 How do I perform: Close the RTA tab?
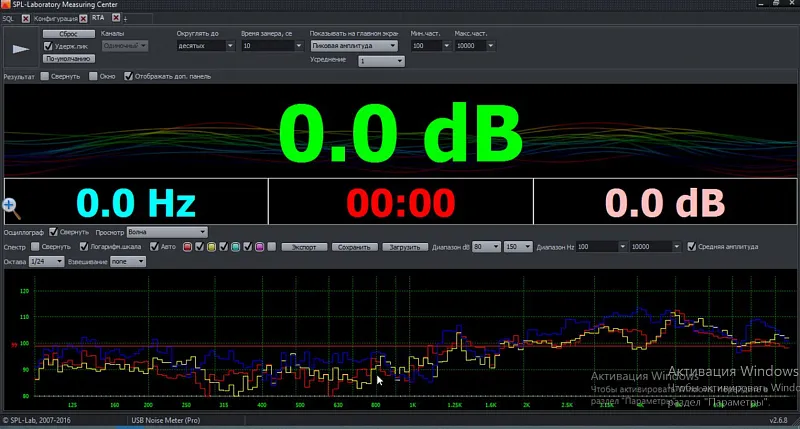tap(116, 18)
